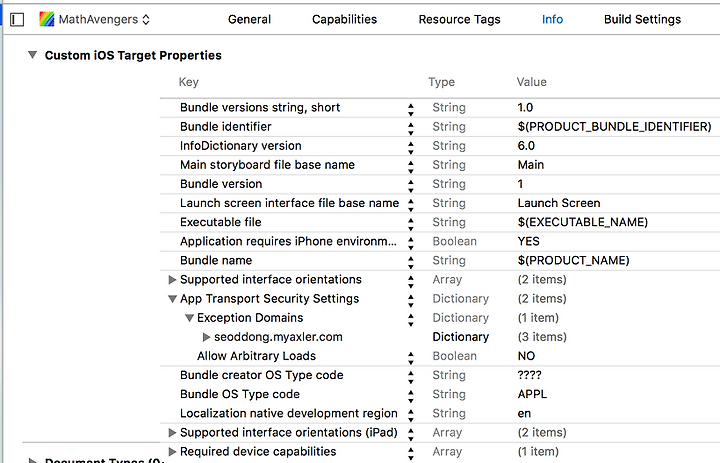Expand Supported interface orientations (iPad)
Viewport: 720px width, 463px height.
tap(172, 432)
